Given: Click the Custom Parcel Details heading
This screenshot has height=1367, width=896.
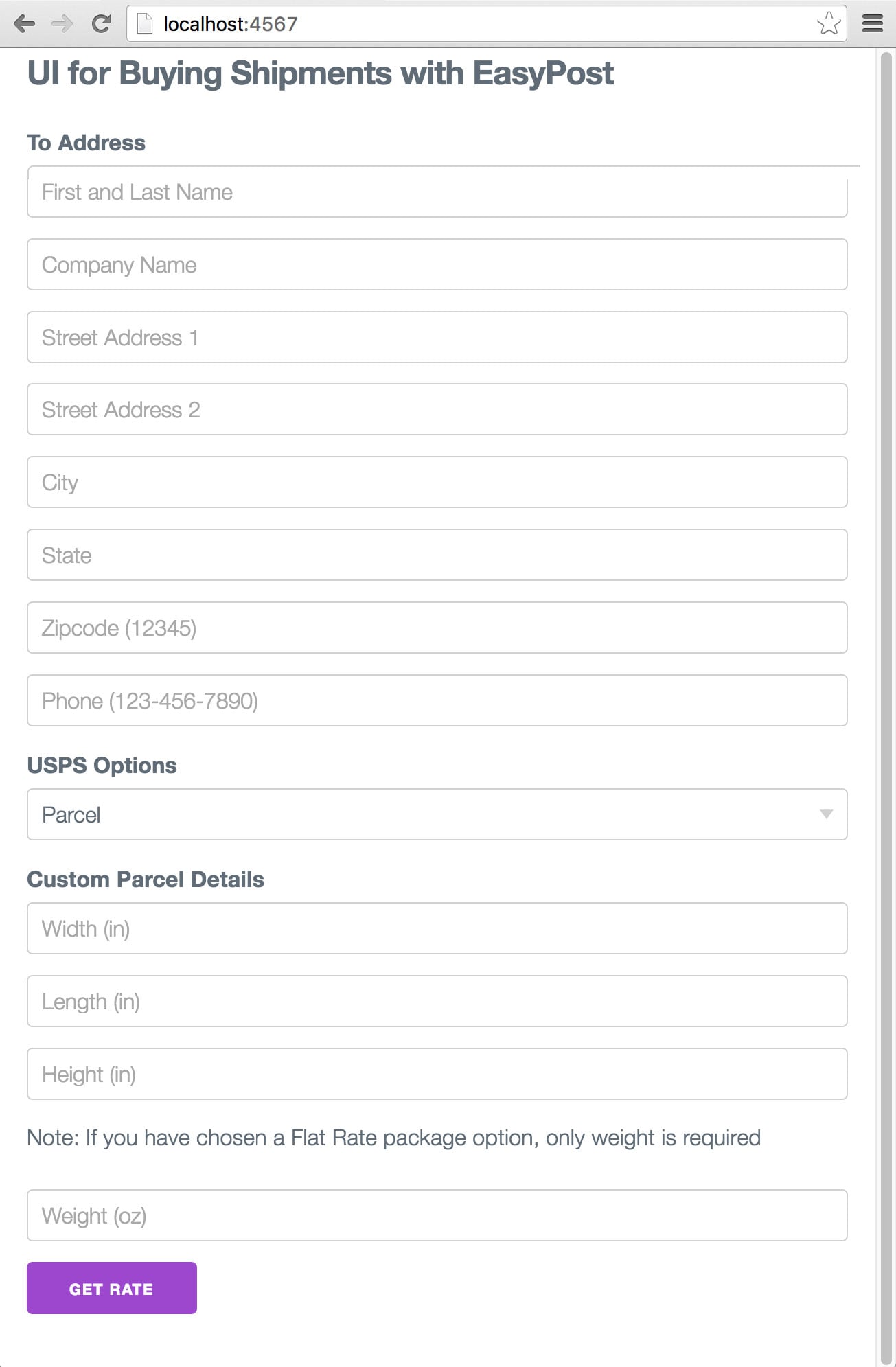Looking at the screenshot, I should coord(145,879).
